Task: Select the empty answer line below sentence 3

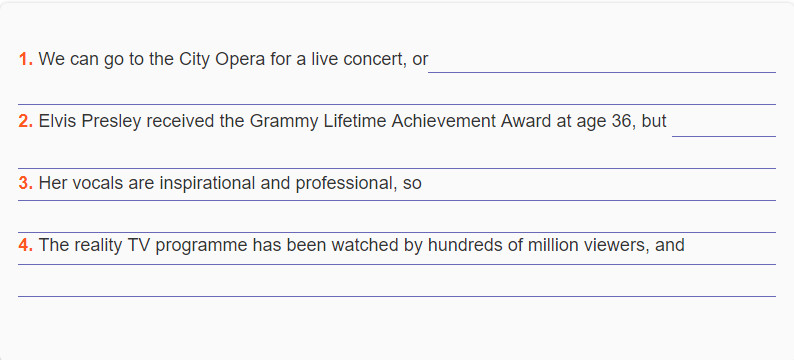Action: (x=397, y=222)
